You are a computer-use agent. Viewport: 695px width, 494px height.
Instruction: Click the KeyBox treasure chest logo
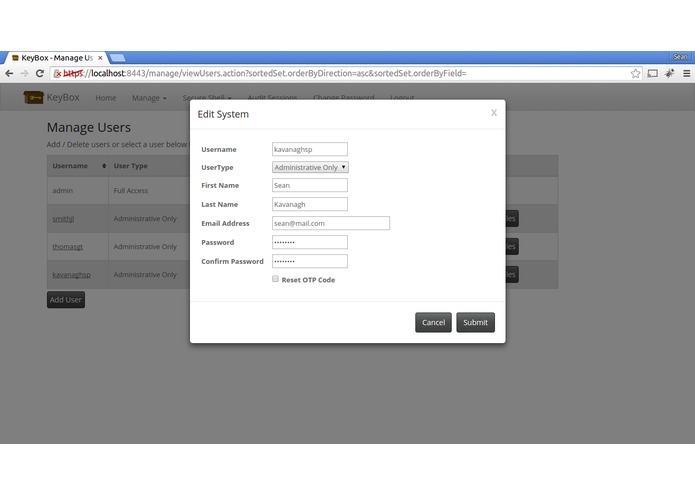click(33, 97)
